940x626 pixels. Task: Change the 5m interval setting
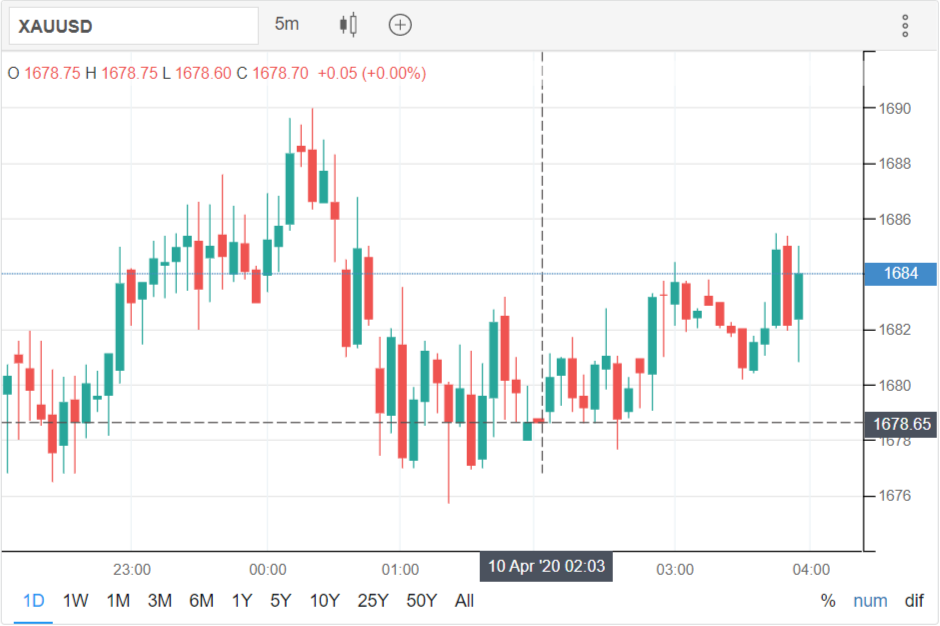click(287, 24)
